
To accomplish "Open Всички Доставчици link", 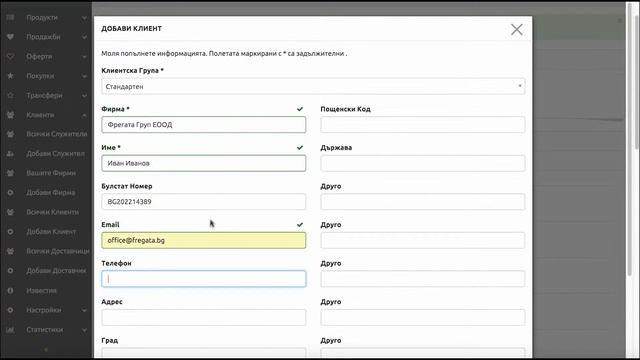I will coord(58,251).
